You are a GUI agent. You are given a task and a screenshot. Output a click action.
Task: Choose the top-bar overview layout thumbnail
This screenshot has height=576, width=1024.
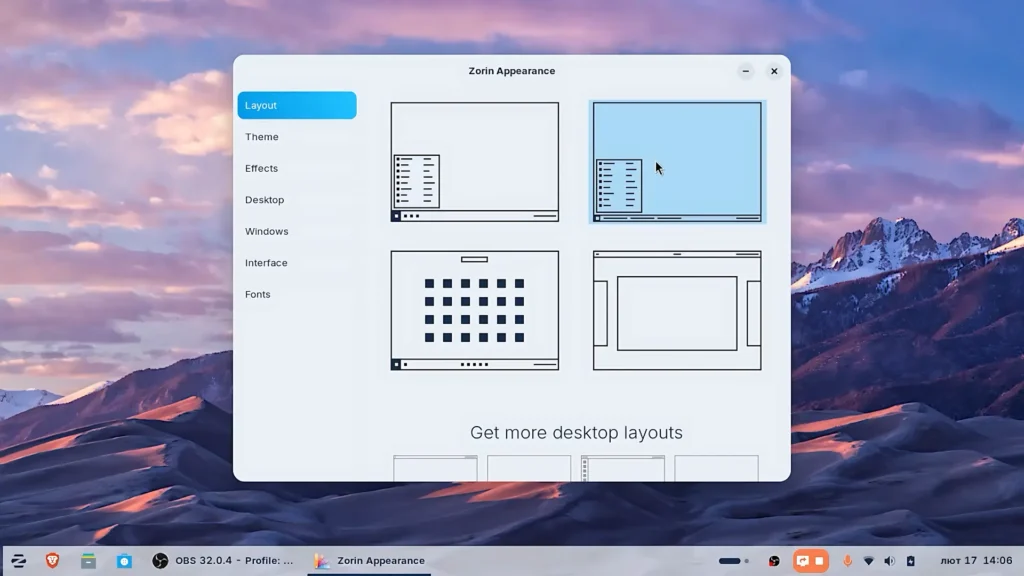[677, 310]
